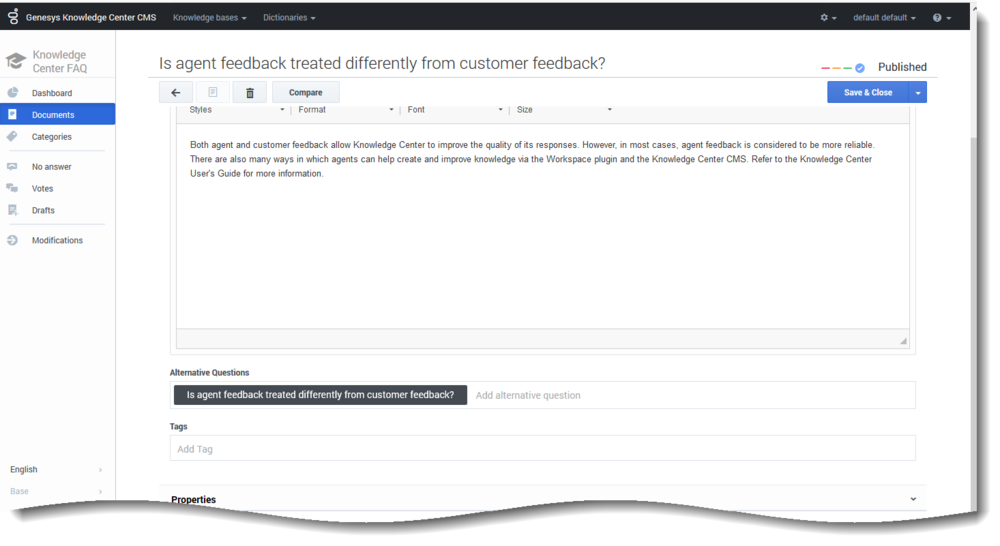Open the Styles dropdown in editor
Screen dimensions: 1000x546
click(x=237, y=110)
